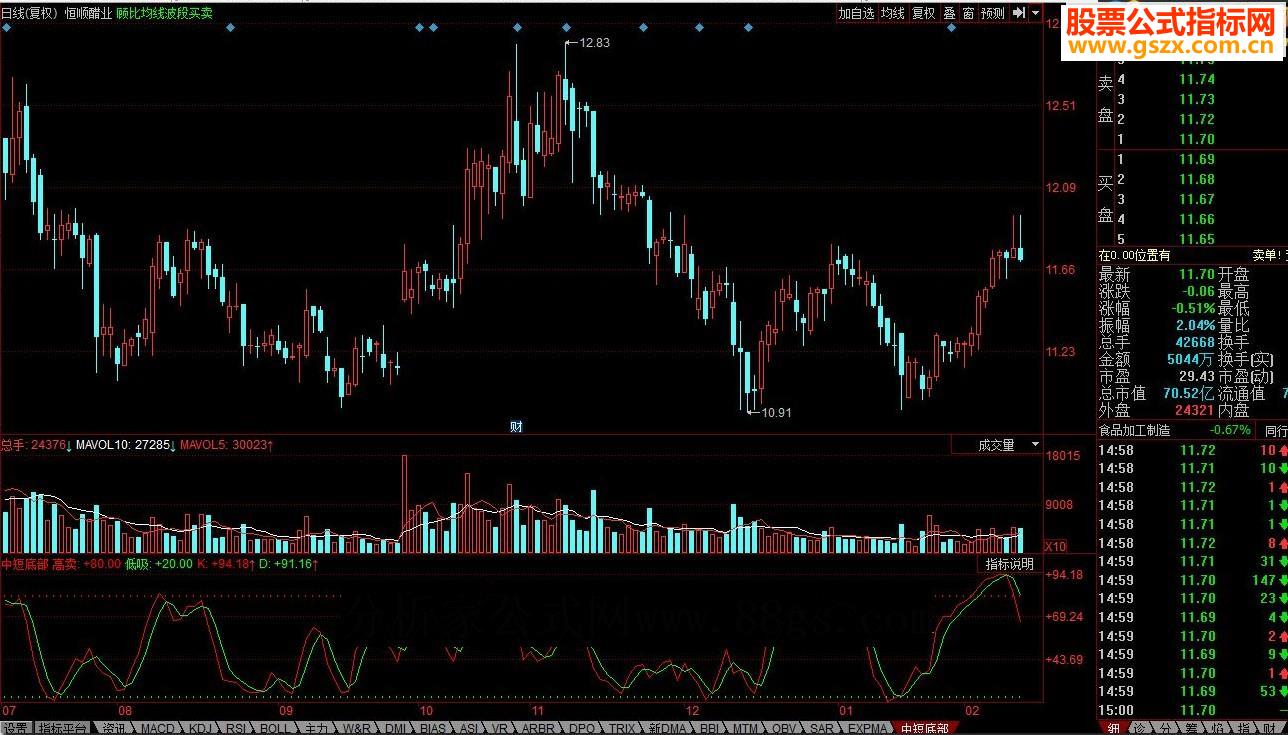1288x735 pixels.
Task: Switch to the 资讯 news tab
Action: (x=113, y=728)
